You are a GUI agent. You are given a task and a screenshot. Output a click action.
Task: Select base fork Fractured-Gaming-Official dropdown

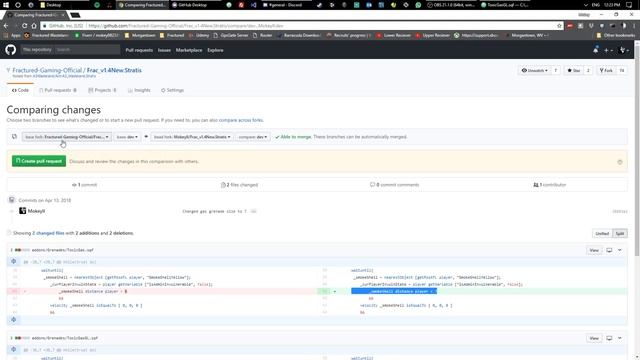(x=66, y=137)
